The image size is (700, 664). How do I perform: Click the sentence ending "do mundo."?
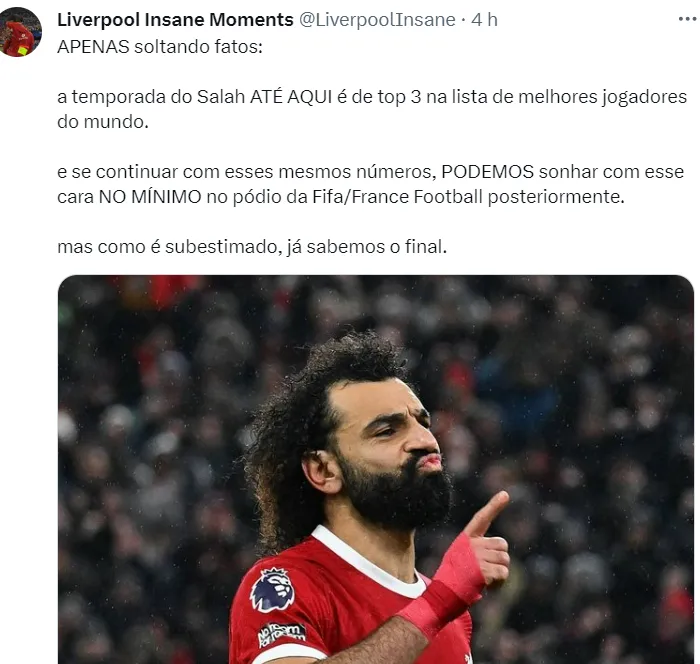coord(372,109)
